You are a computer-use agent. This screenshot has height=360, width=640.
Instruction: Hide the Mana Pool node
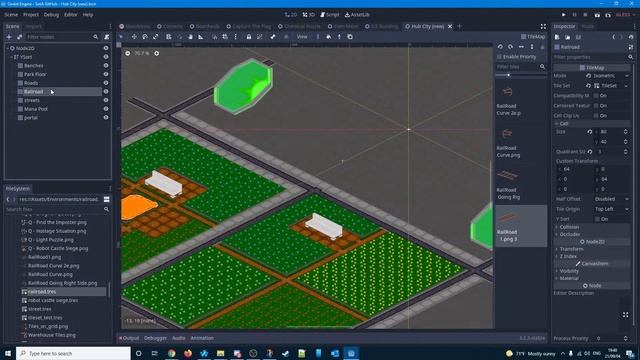click(106, 109)
